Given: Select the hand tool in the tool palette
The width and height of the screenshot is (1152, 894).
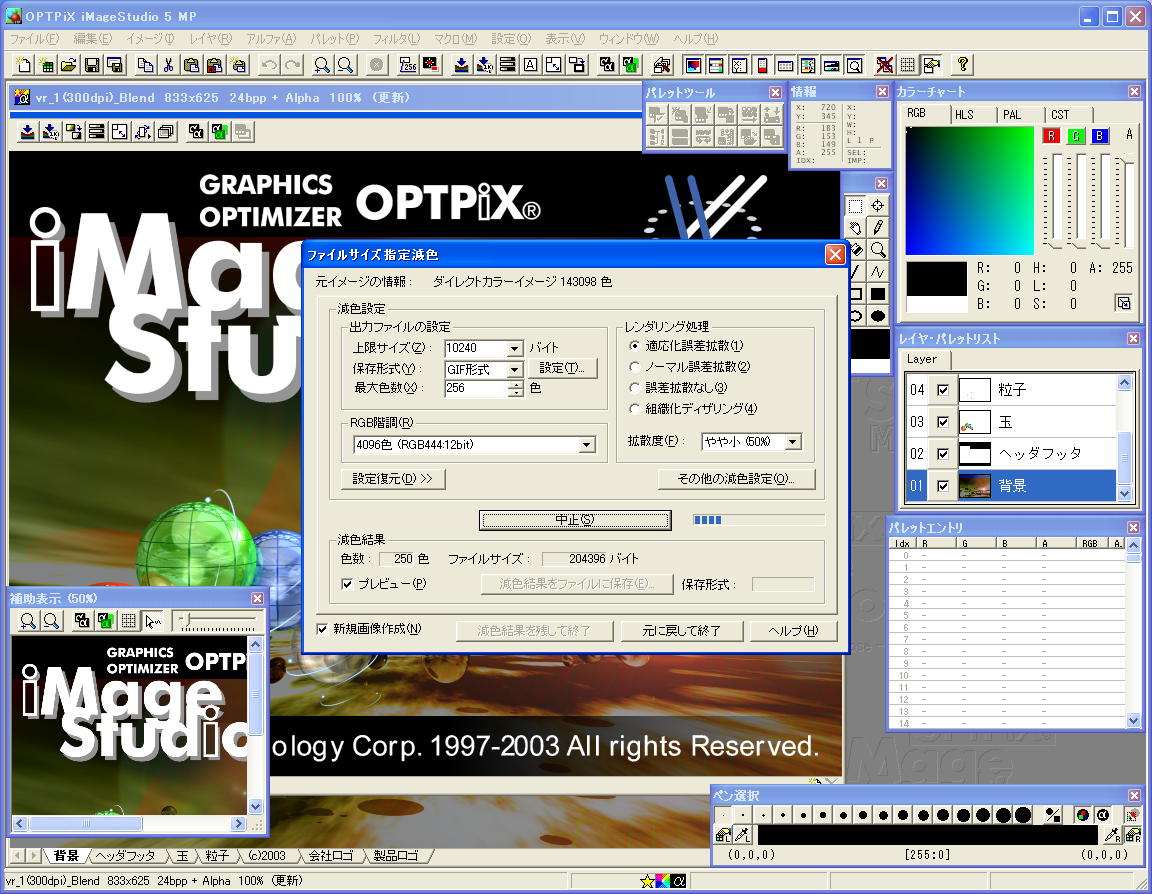Looking at the screenshot, I should click(x=855, y=228).
